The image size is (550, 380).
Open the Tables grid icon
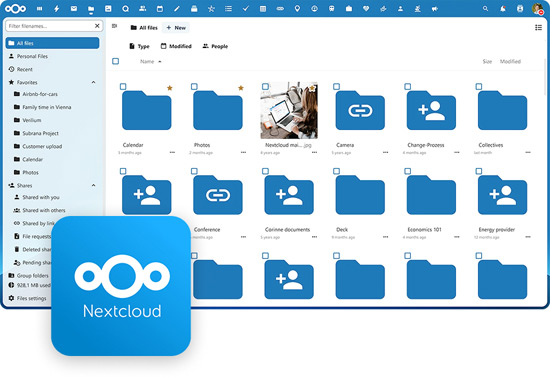[263, 9]
